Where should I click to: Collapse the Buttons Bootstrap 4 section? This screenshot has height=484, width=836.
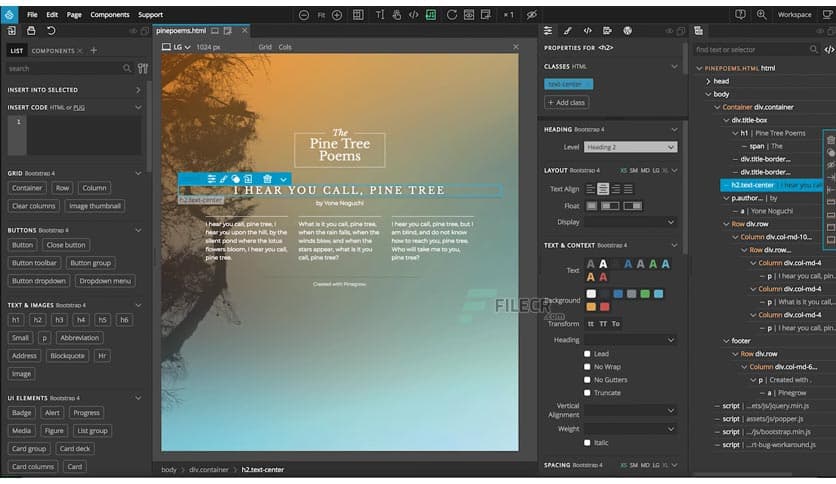click(x=138, y=230)
